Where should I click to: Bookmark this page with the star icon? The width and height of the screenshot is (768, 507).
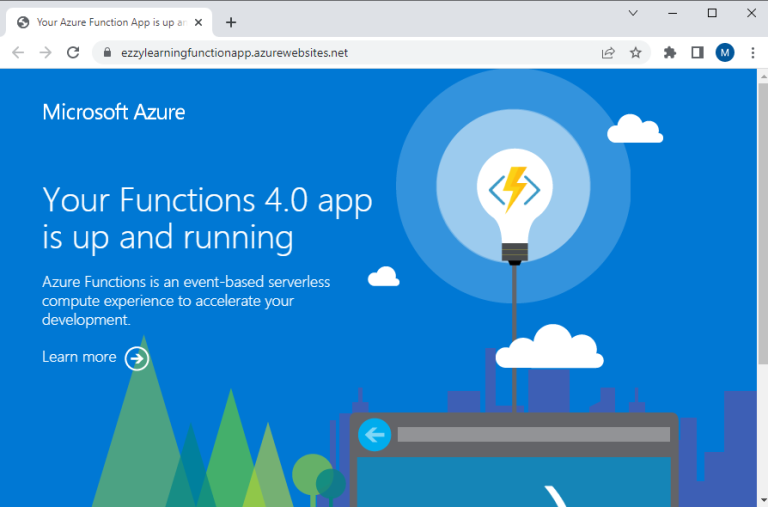pos(635,53)
